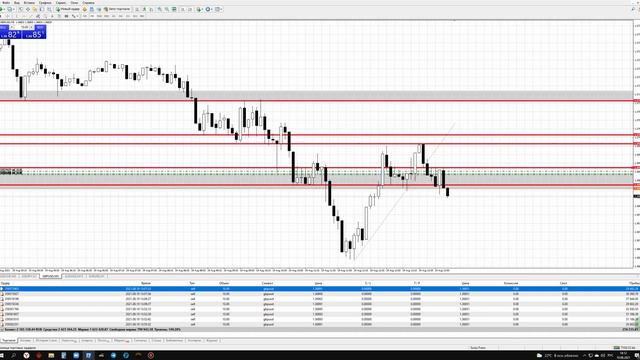This screenshot has height=360, width=640.
Task: Toggle the Авто-торговля button
Action: click(x=117, y=9)
